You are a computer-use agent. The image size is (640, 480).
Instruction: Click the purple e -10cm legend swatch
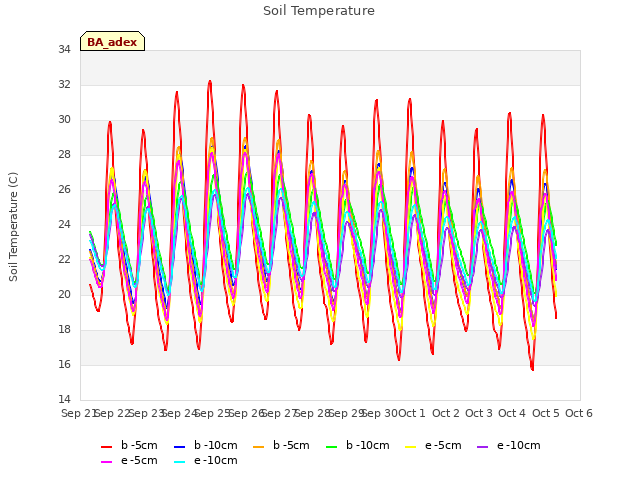(482, 447)
